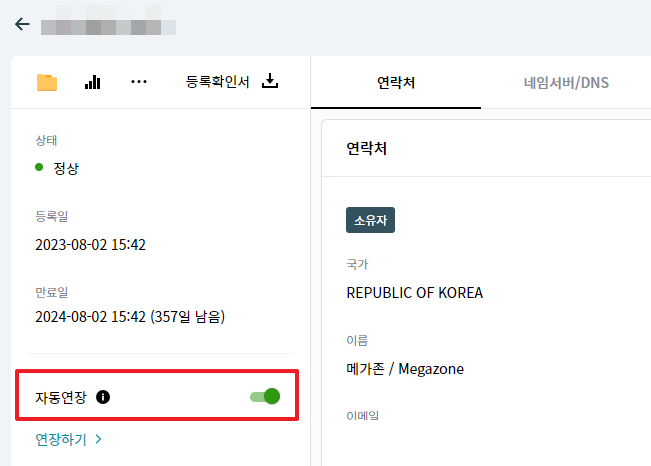Open the bar chart statistics icon
This screenshot has height=466, width=651.
point(93,82)
